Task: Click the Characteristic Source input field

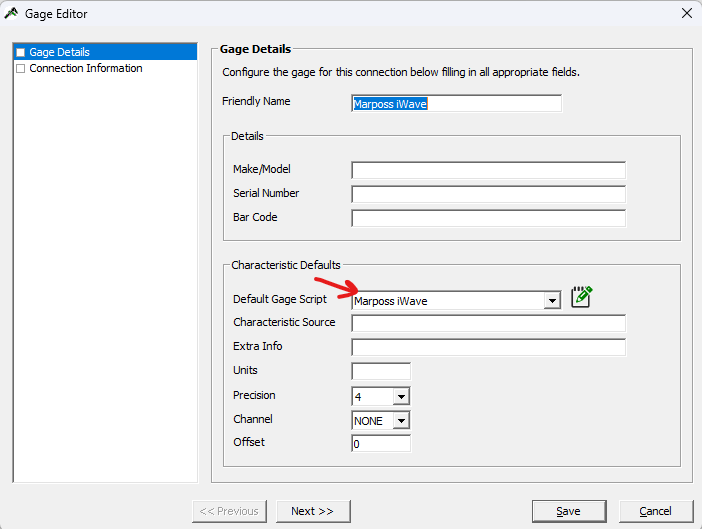Action: click(x=488, y=323)
